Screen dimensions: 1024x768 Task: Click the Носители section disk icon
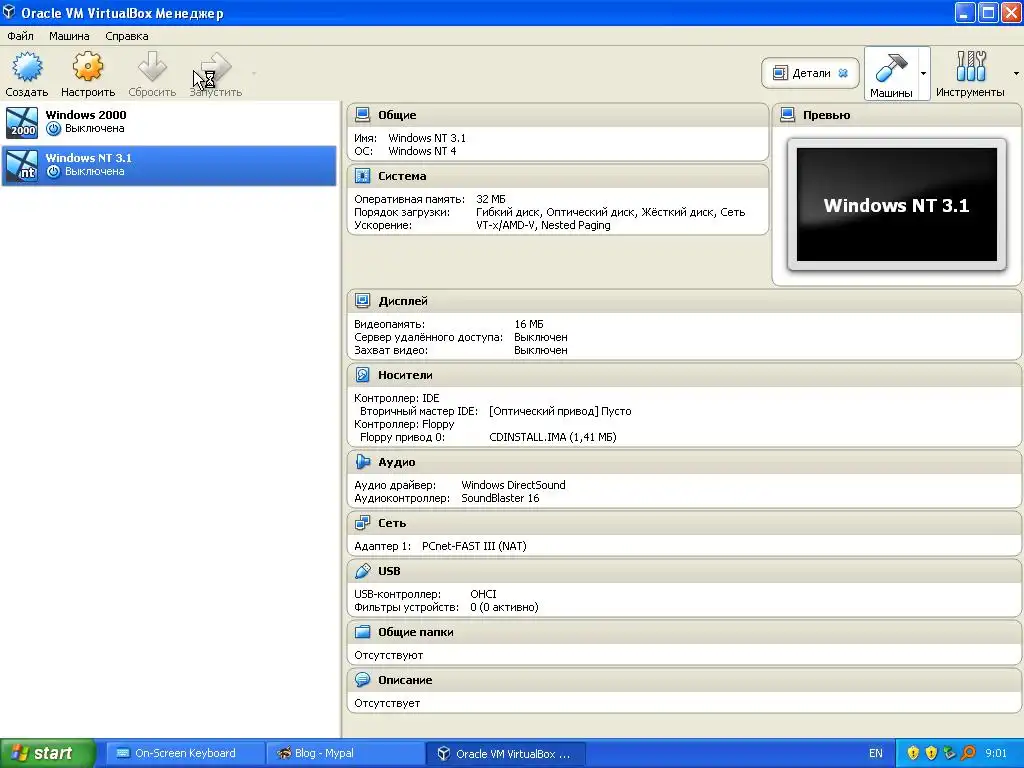pyautogui.click(x=362, y=375)
